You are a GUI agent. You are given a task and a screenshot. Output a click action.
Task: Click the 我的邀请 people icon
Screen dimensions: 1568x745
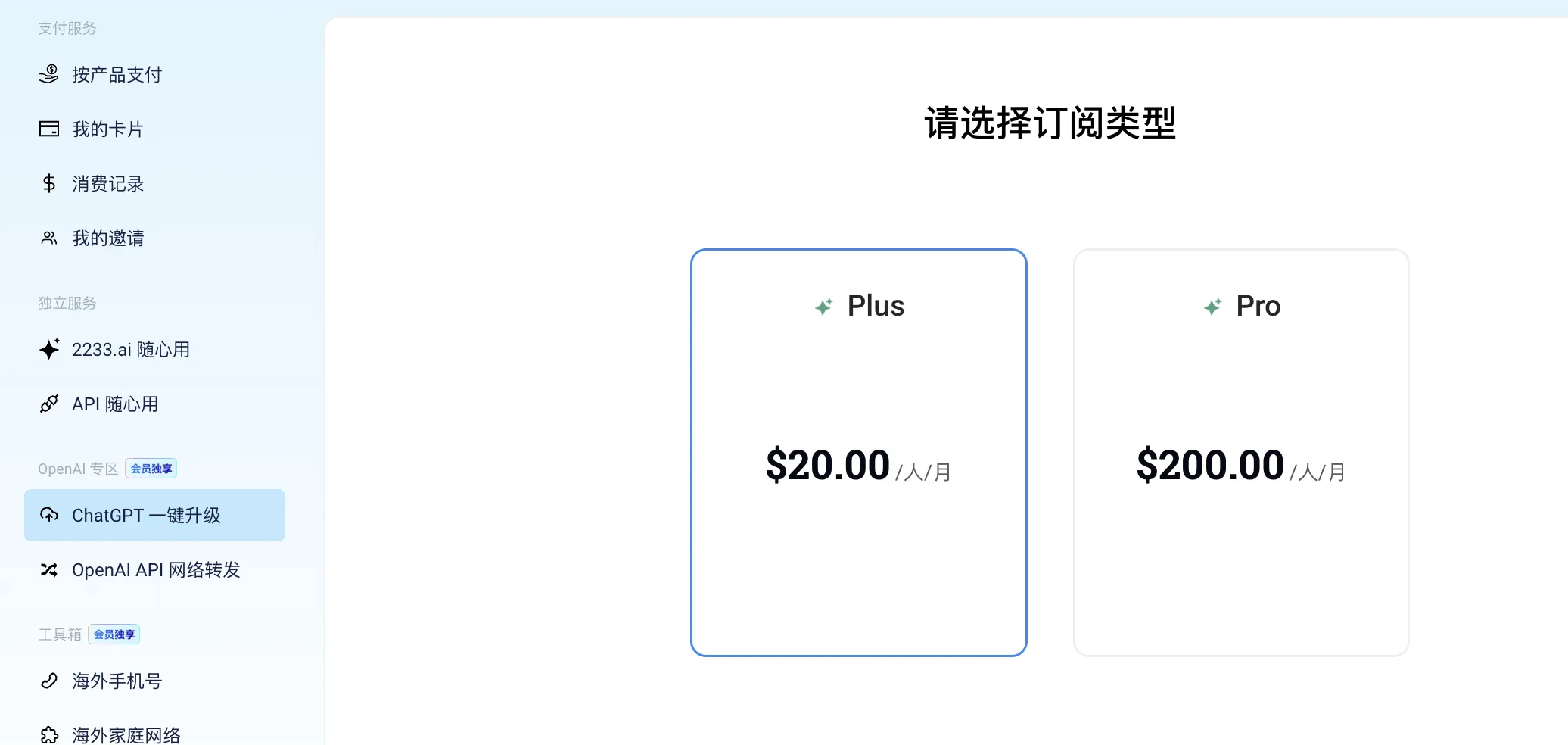point(48,238)
